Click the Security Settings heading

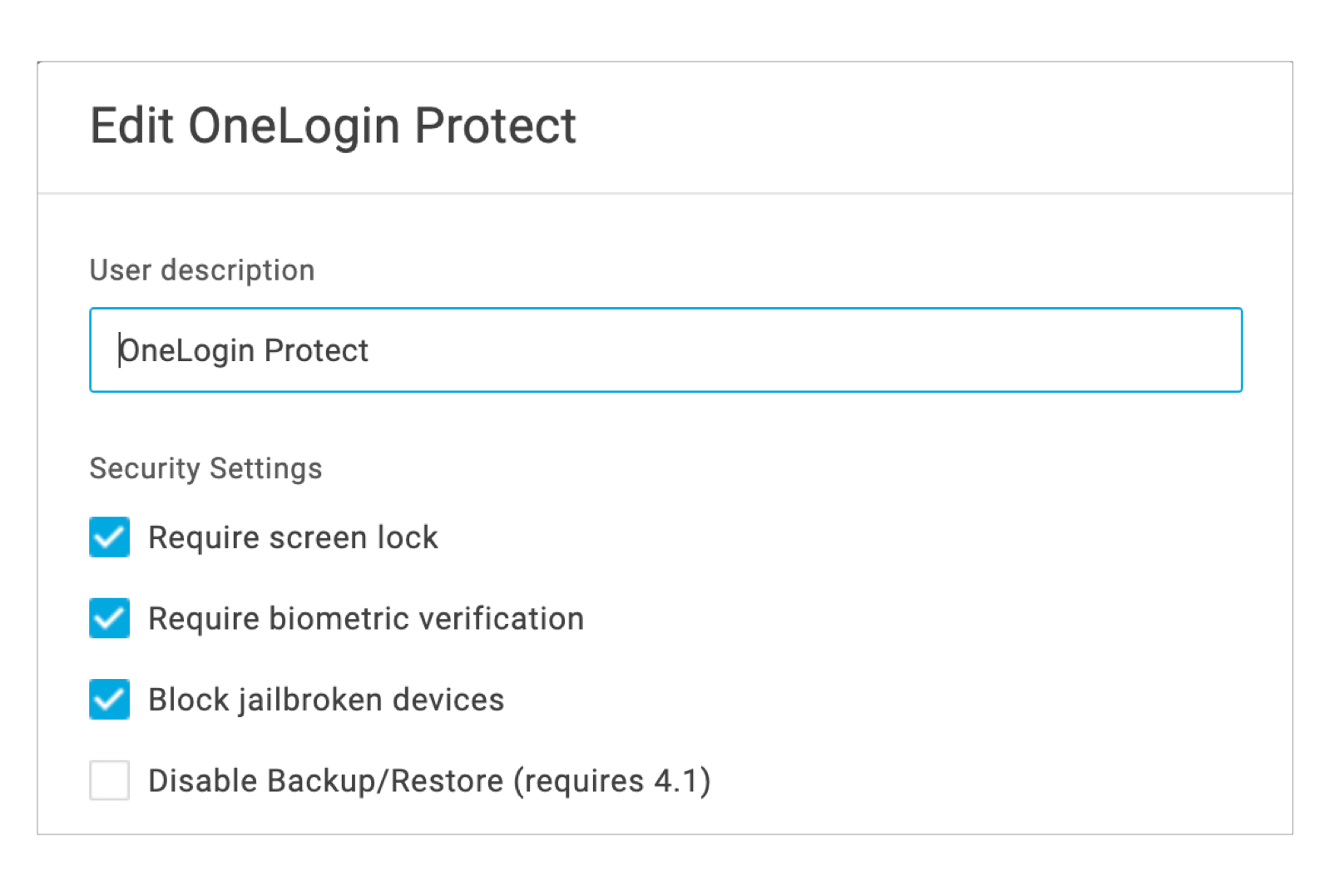click(x=205, y=468)
